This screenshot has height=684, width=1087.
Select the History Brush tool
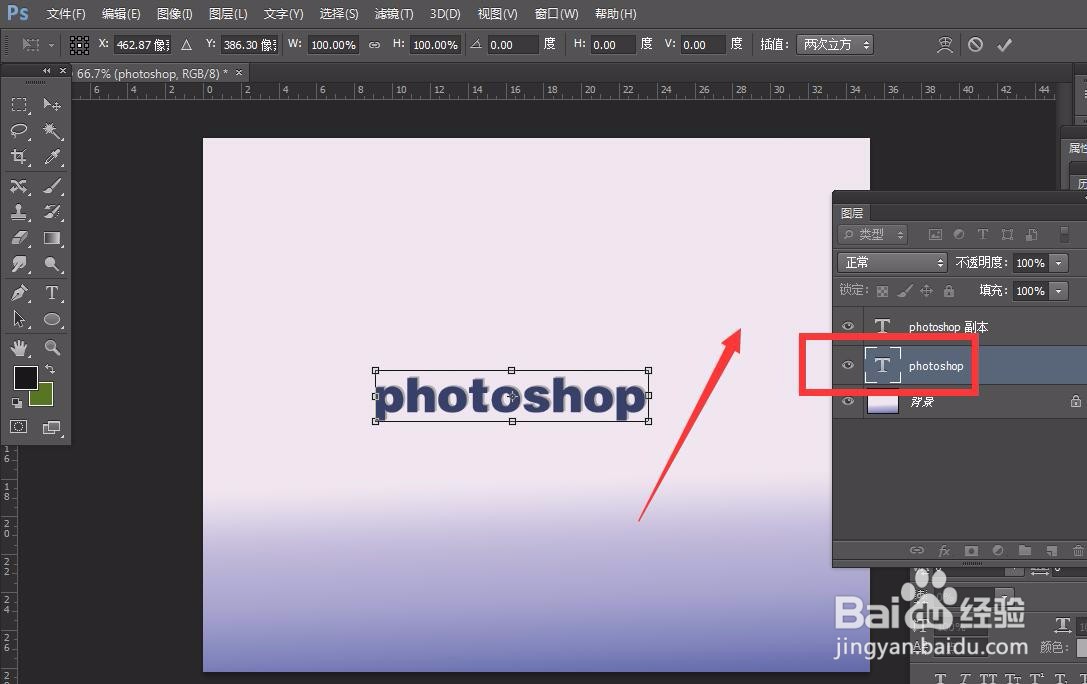52,211
